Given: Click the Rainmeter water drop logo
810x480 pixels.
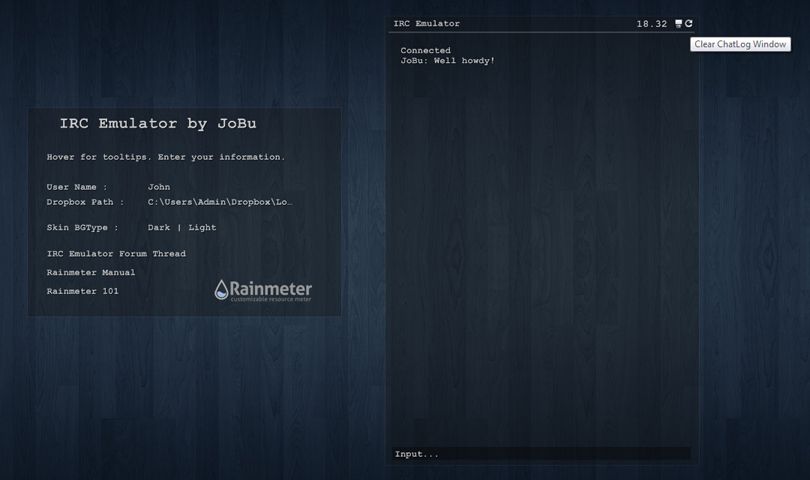Looking at the screenshot, I should coord(222,290).
